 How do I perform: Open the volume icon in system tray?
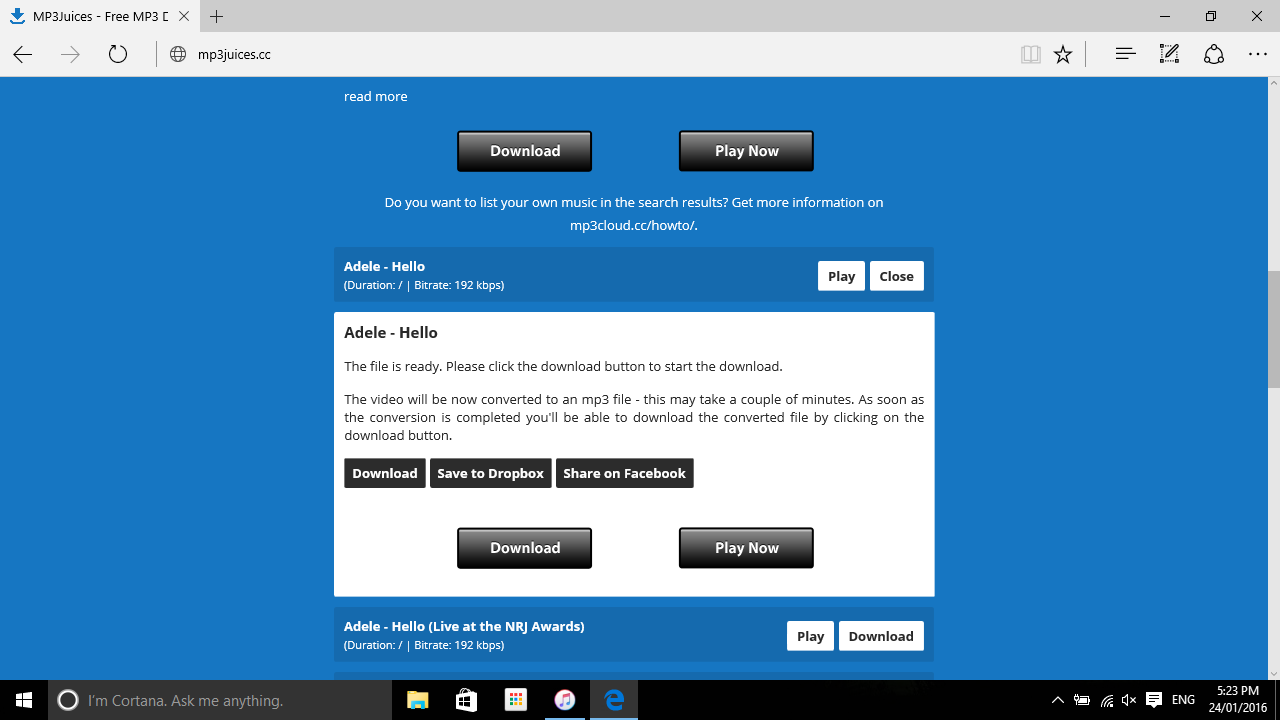pos(1129,700)
